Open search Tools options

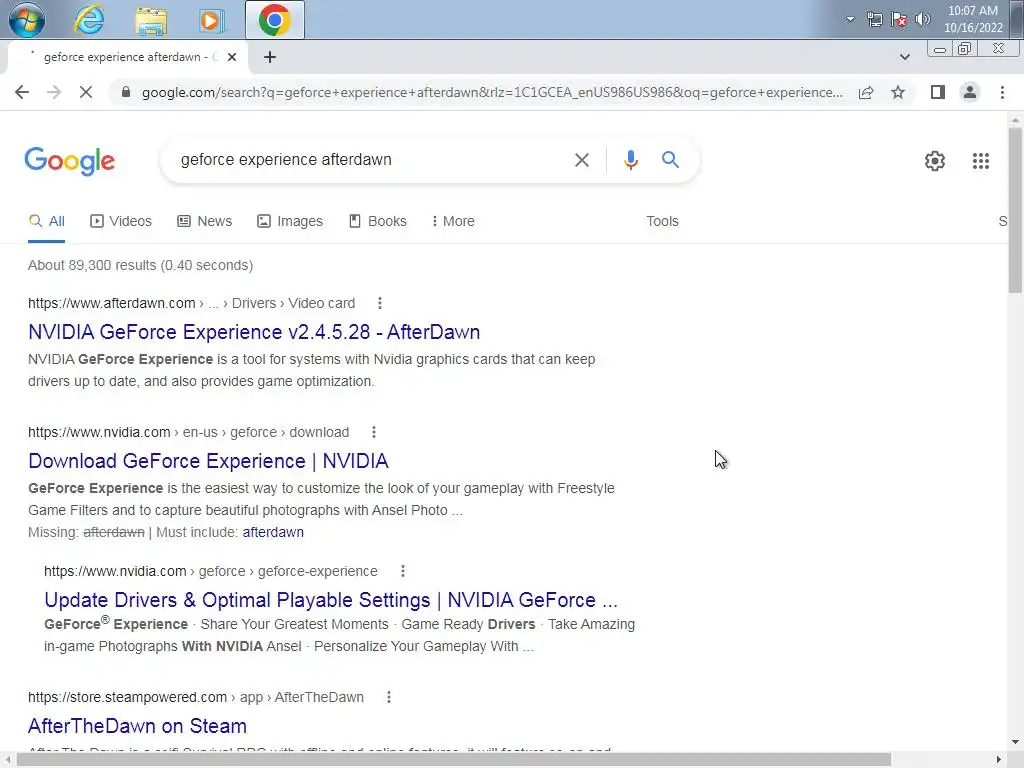click(662, 221)
